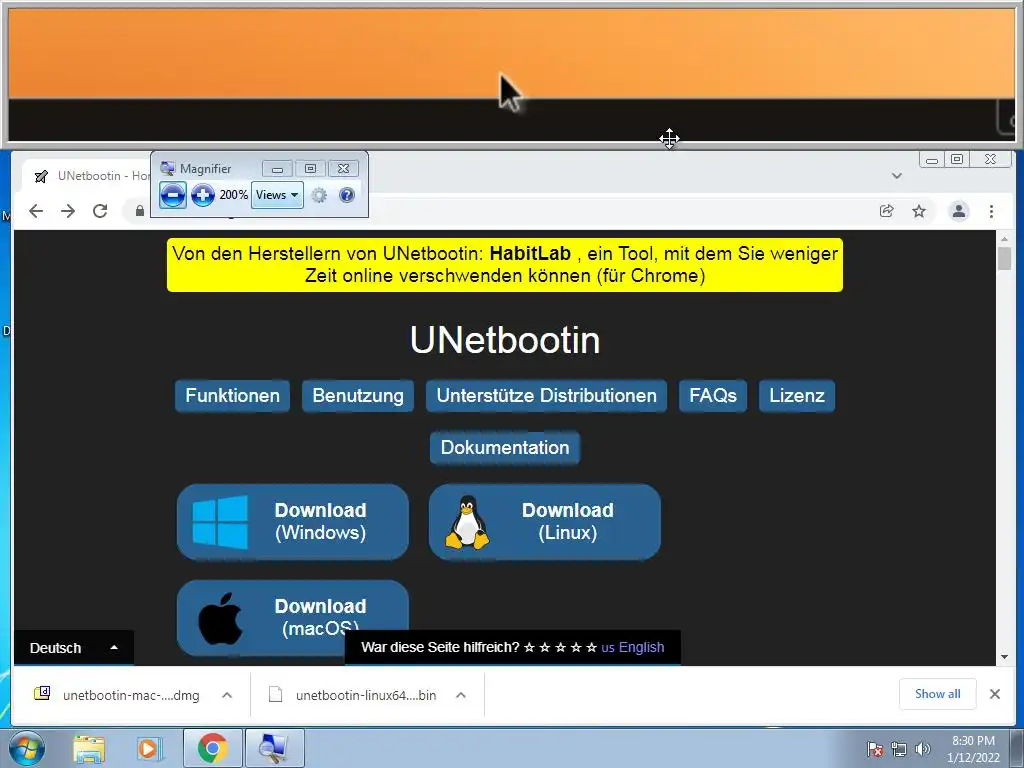Switch to Magnifier on the taskbar

274,748
